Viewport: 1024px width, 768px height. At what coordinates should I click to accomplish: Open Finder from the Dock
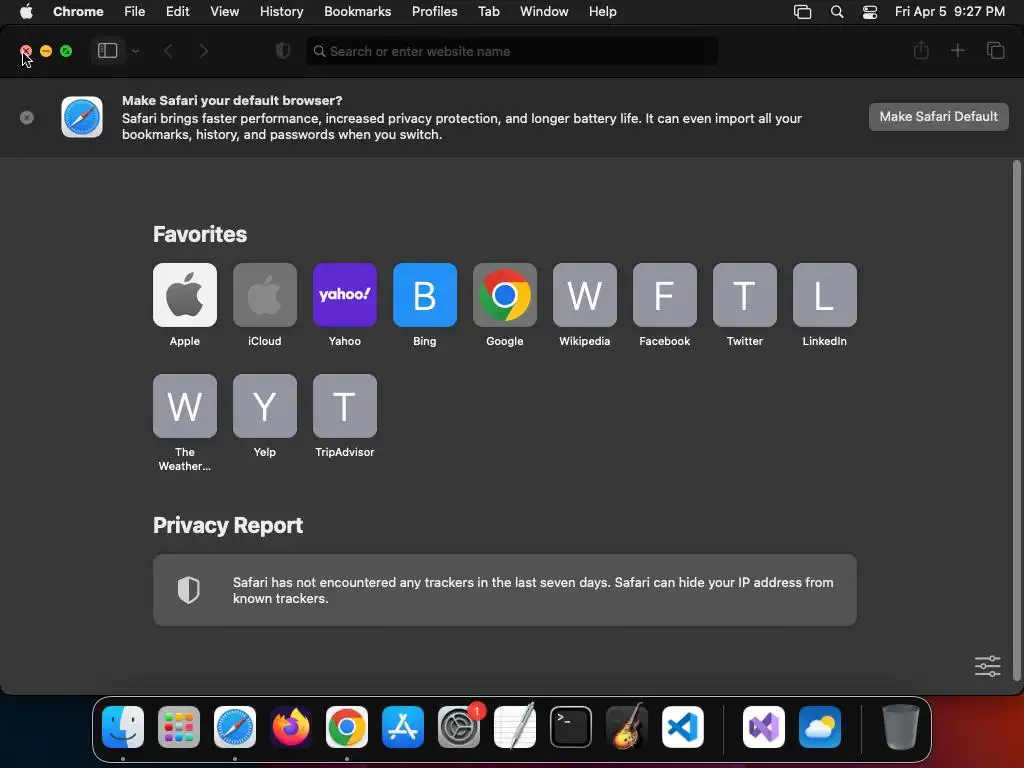(123, 727)
